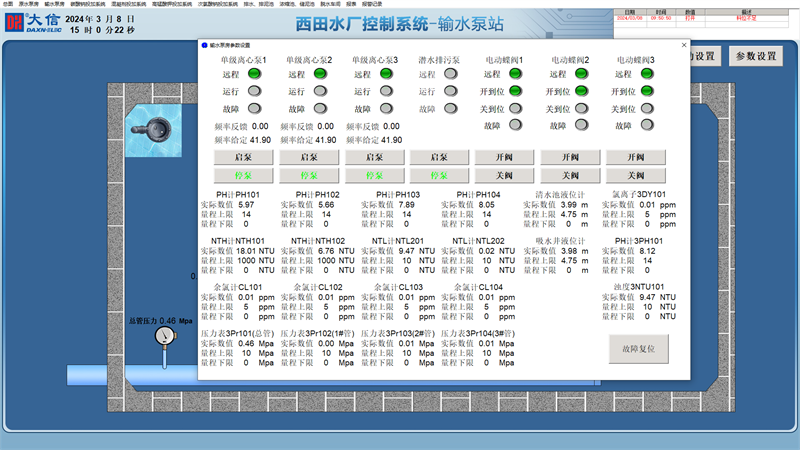Open the 参数设置 parameter settings button
The image size is (800, 450).
(x=755, y=57)
